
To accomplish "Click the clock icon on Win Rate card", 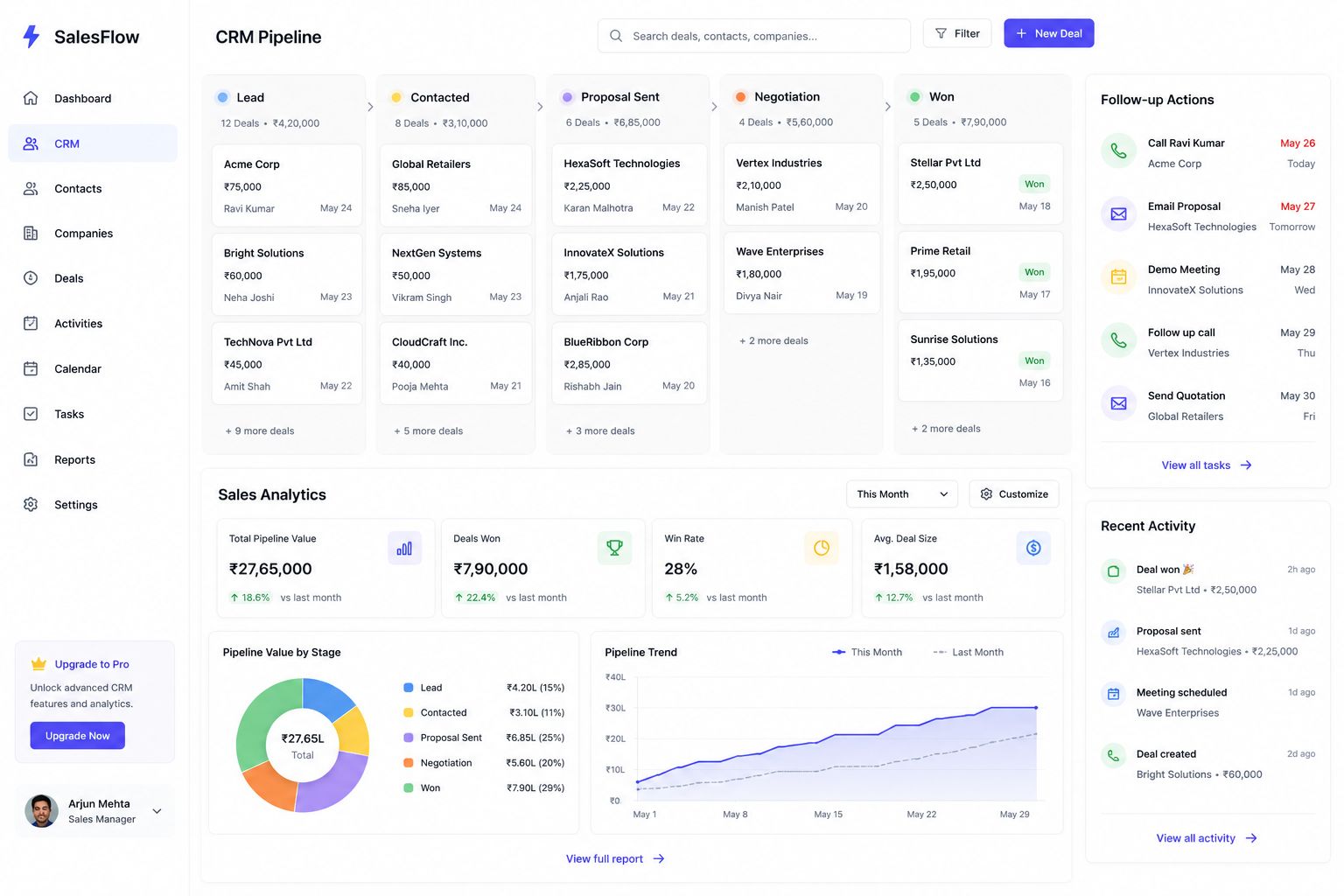I will click(821, 549).
